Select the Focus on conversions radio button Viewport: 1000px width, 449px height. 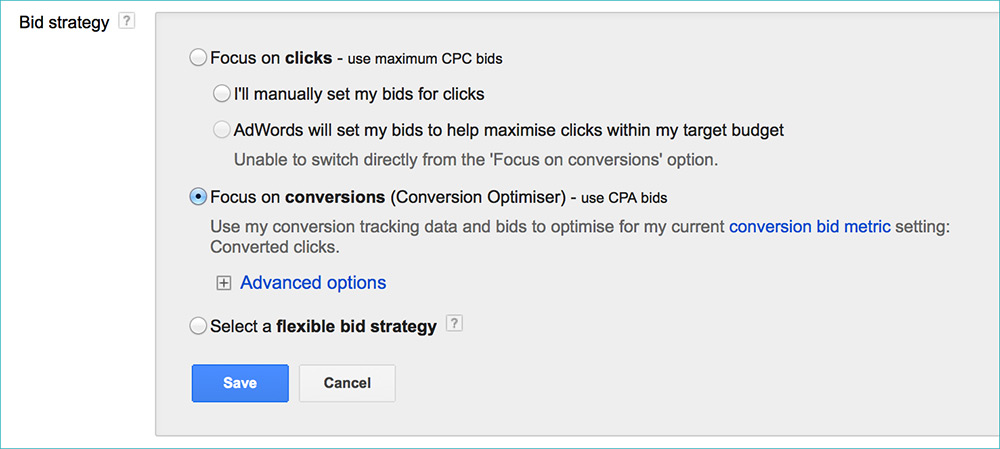coord(199,198)
